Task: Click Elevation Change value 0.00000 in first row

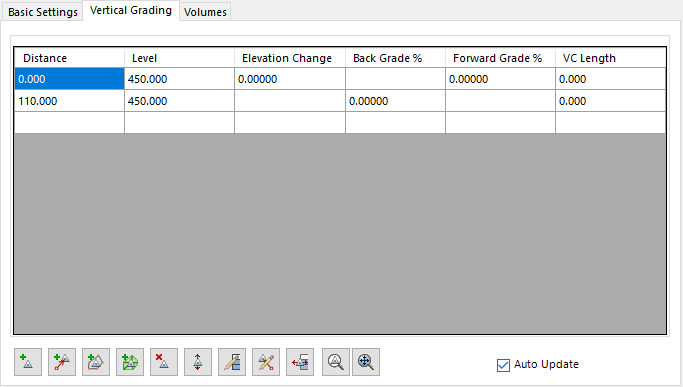Action: coord(290,79)
